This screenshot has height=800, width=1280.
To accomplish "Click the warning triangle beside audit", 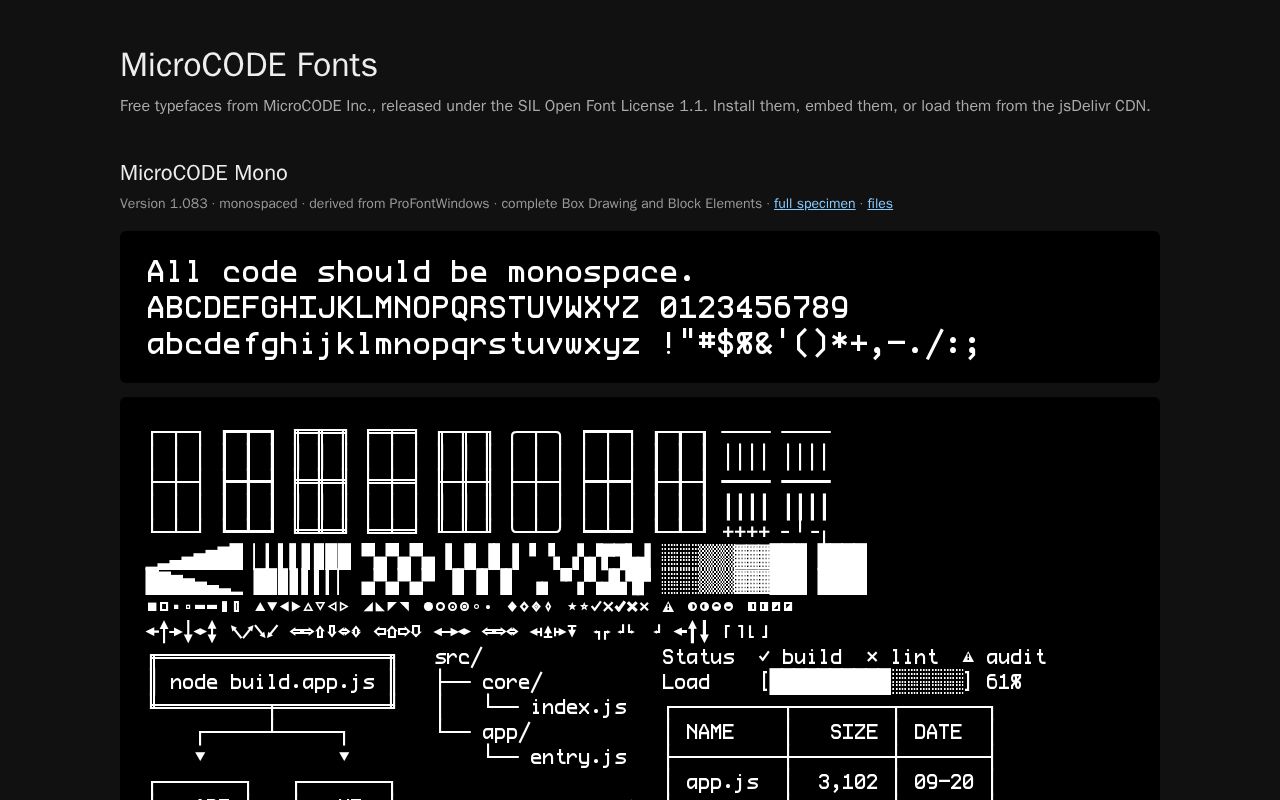I will 968,657.
